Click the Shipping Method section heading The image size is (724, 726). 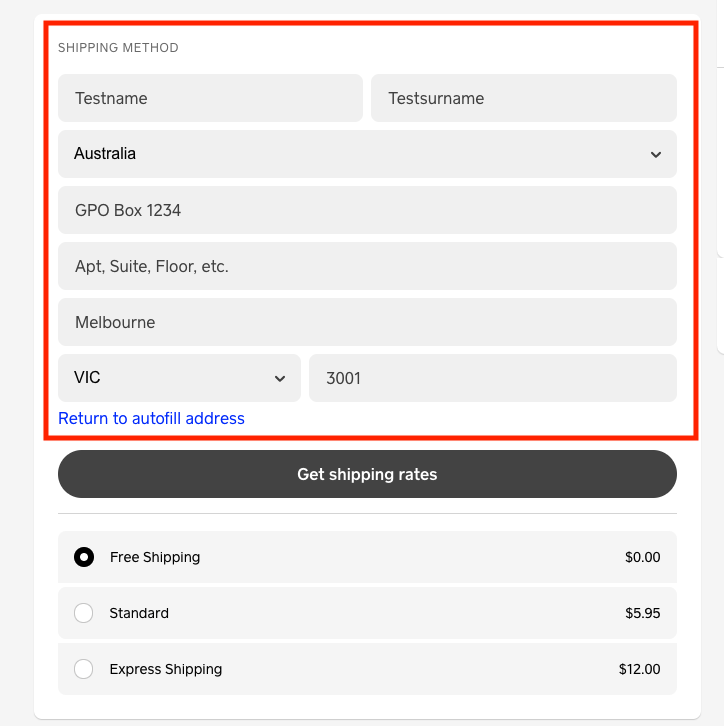[x=118, y=48]
